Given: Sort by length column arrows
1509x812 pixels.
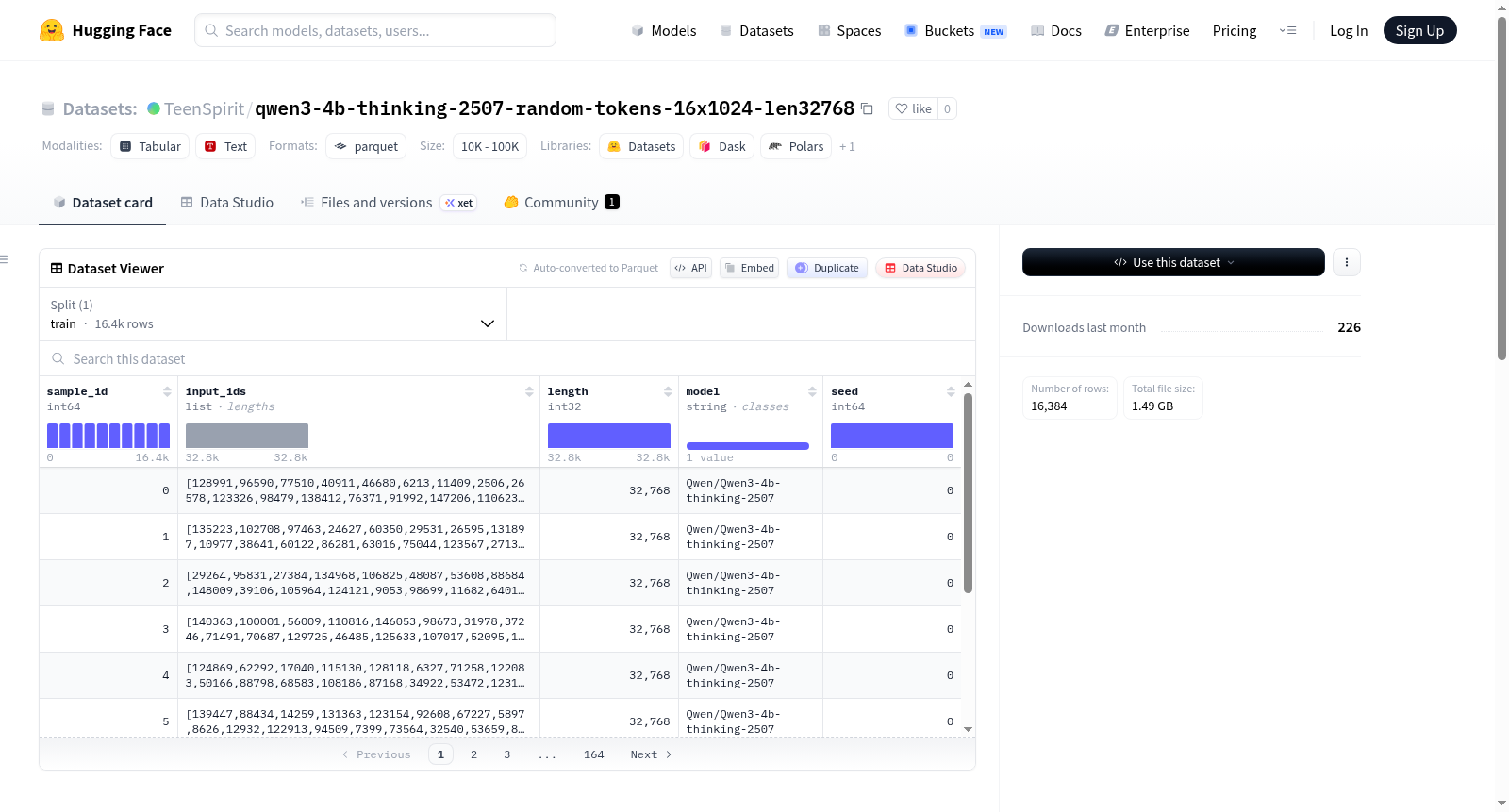Looking at the screenshot, I should (668, 391).
